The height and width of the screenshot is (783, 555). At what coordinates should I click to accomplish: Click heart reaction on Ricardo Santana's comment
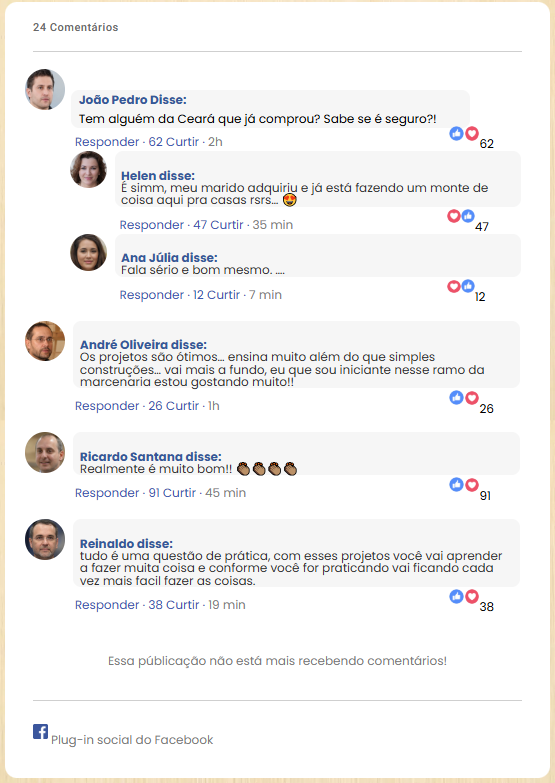(472, 484)
